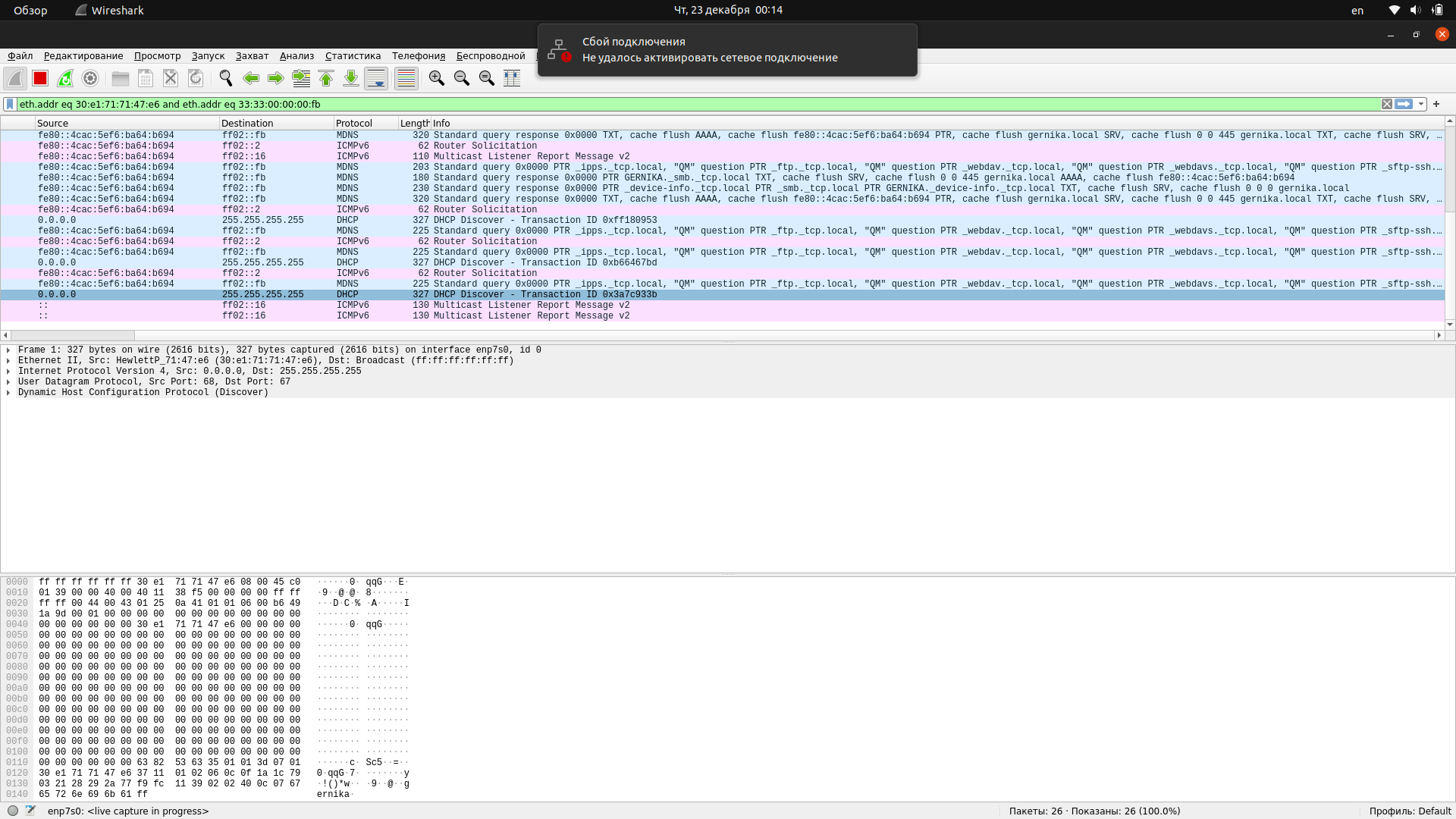Clear the display filter
The width and height of the screenshot is (1456, 819).
[x=1387, y=104]
